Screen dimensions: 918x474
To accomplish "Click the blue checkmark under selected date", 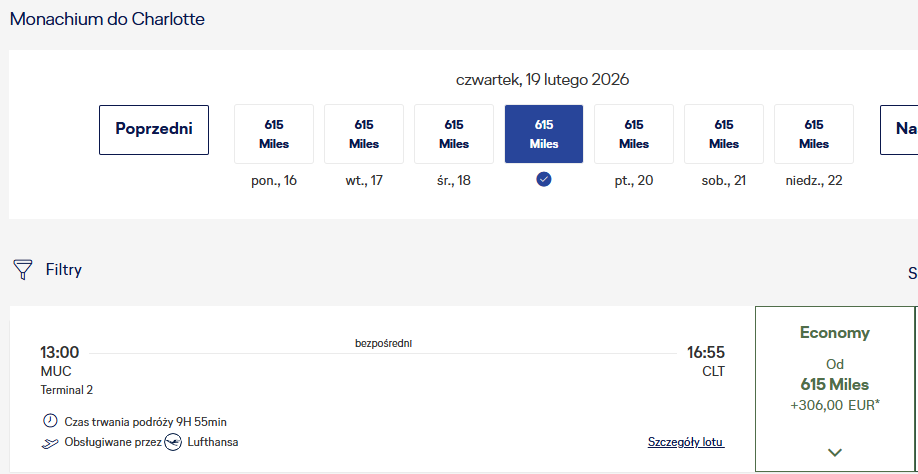I will click(x=544, y=180).
